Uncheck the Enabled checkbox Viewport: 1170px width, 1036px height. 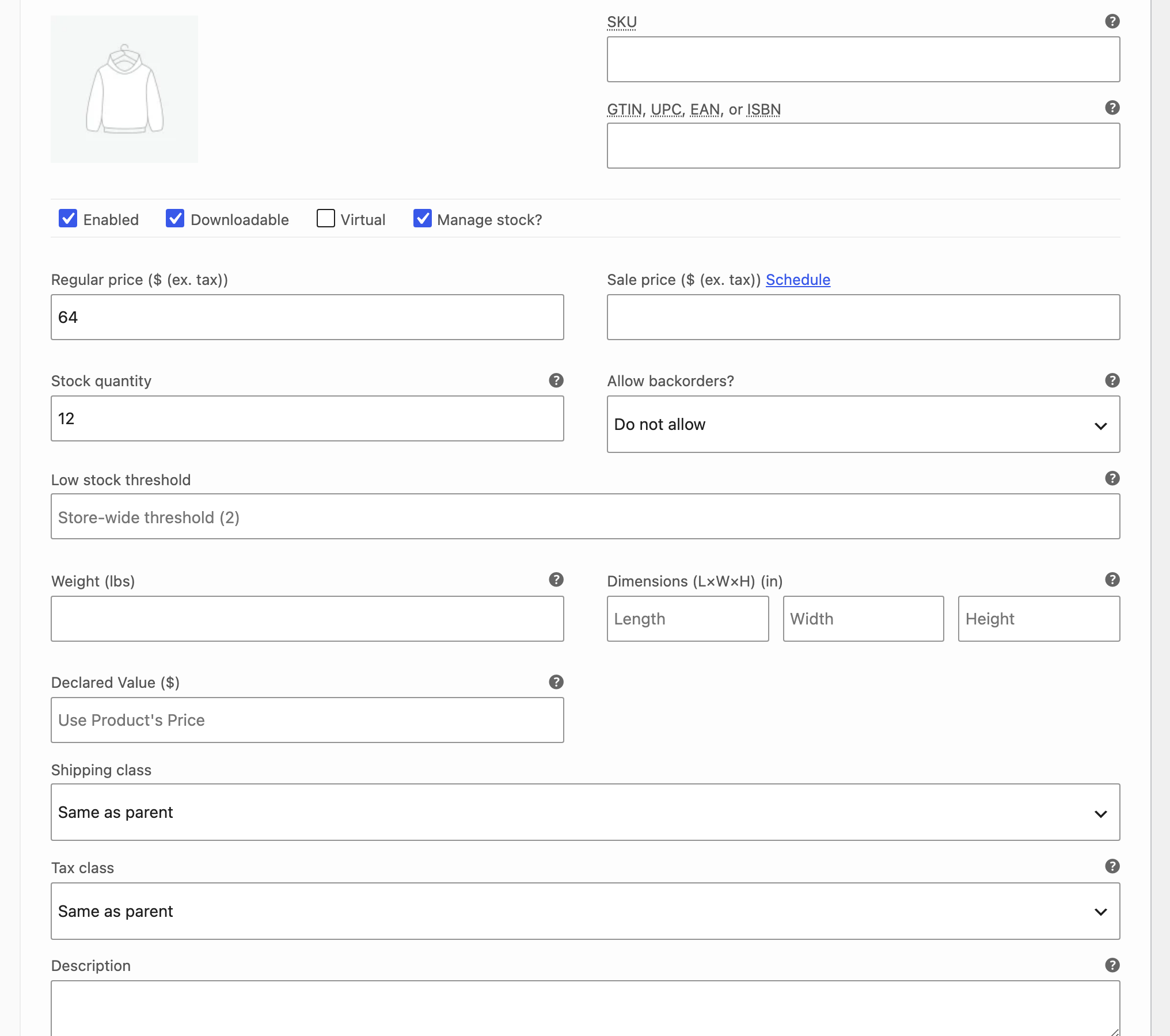click(68, 219)
